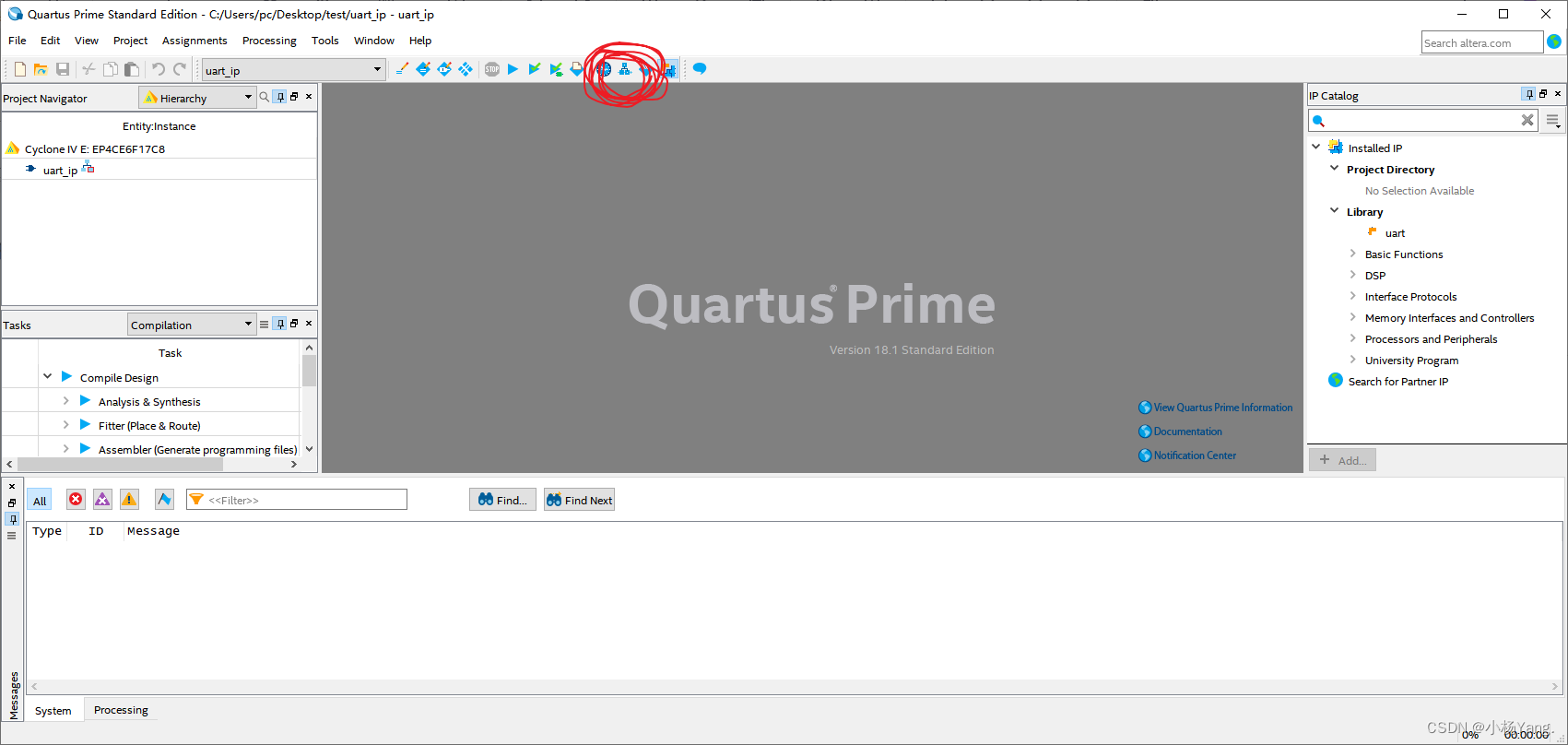Click the blue speech bubble feedback icon

700,69
